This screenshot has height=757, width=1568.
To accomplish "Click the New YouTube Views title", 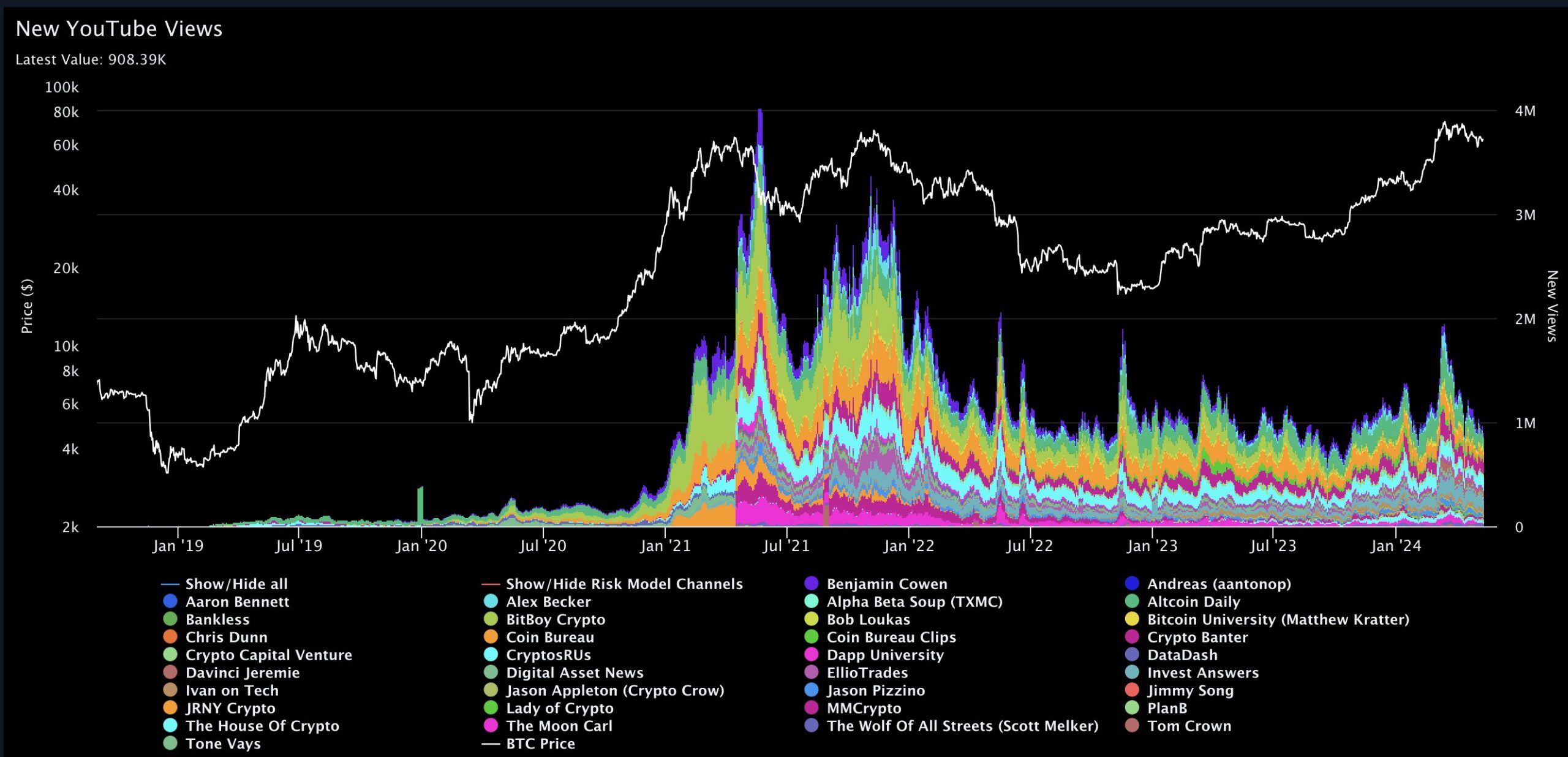I will 119,29.
